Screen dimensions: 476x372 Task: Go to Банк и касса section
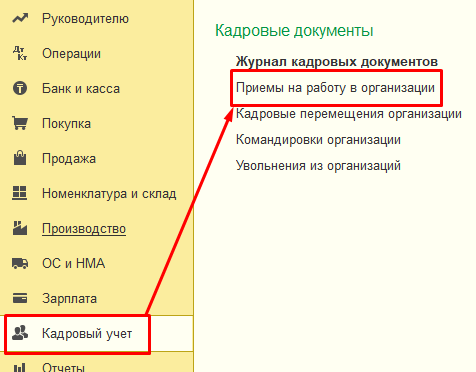(x=81, y=89)
